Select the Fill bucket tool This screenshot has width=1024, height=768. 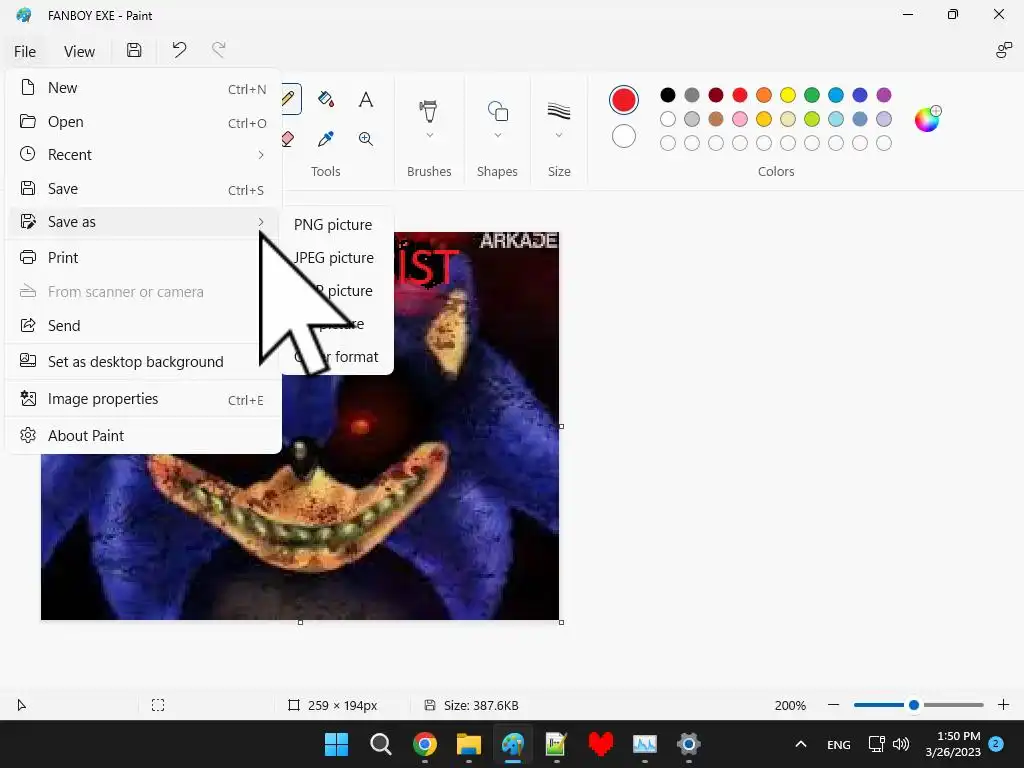[x=326, y=99]
